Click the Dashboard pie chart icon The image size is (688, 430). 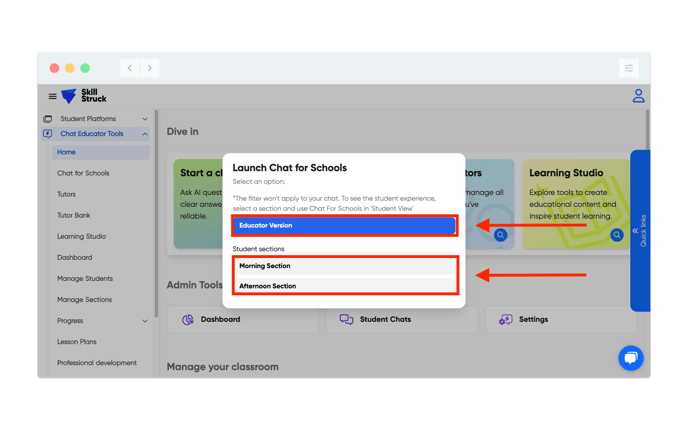[x=188, y=319]
